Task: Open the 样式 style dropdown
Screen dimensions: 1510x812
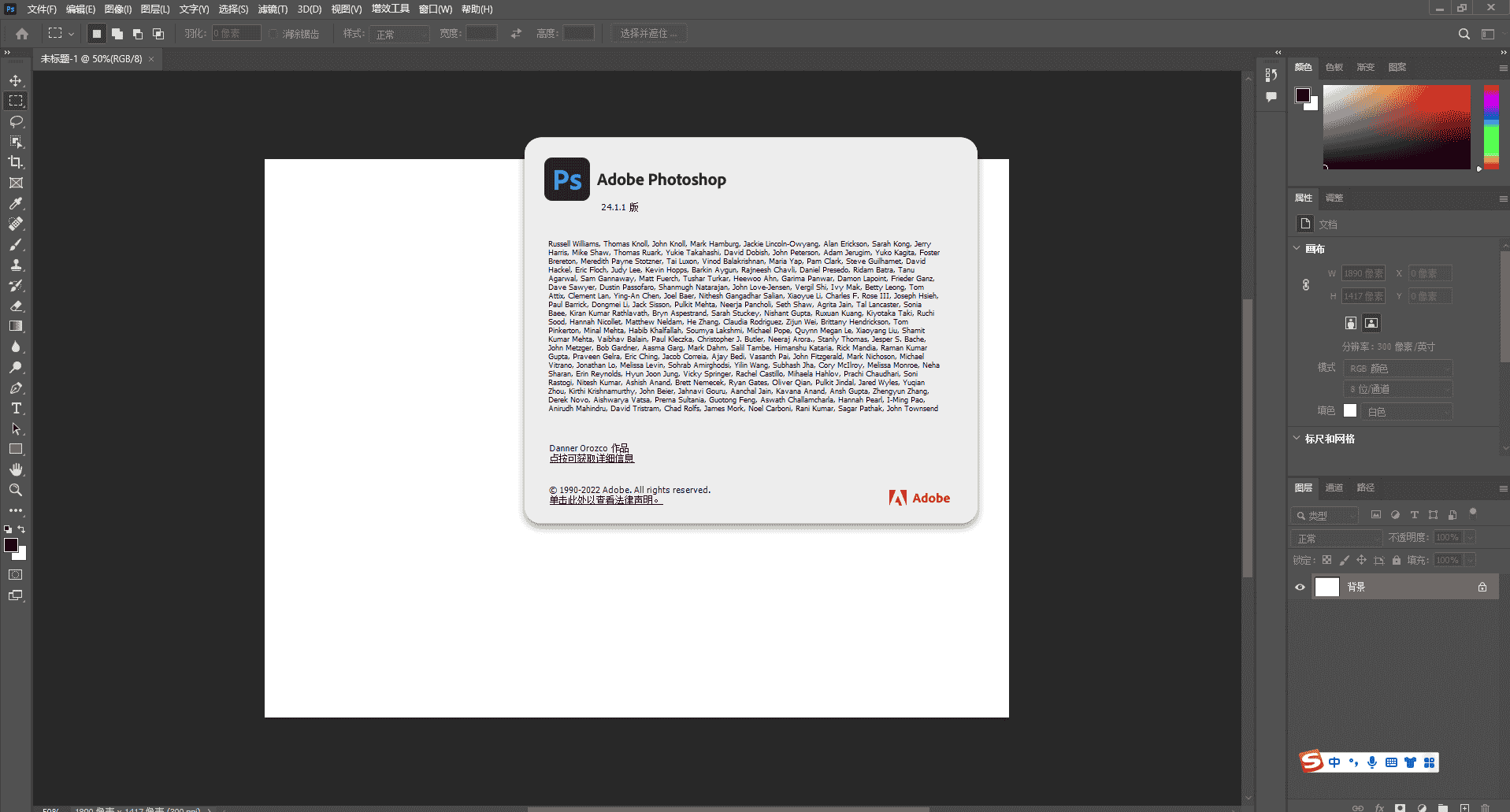Action: pyautogui.click(x=400, y=34)
